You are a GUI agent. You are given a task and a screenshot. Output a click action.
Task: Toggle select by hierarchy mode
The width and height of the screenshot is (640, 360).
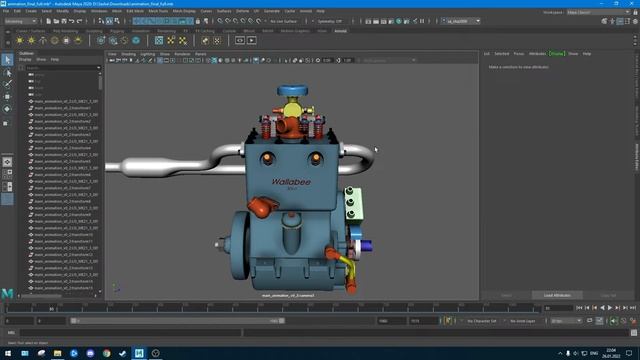point(102,21)
